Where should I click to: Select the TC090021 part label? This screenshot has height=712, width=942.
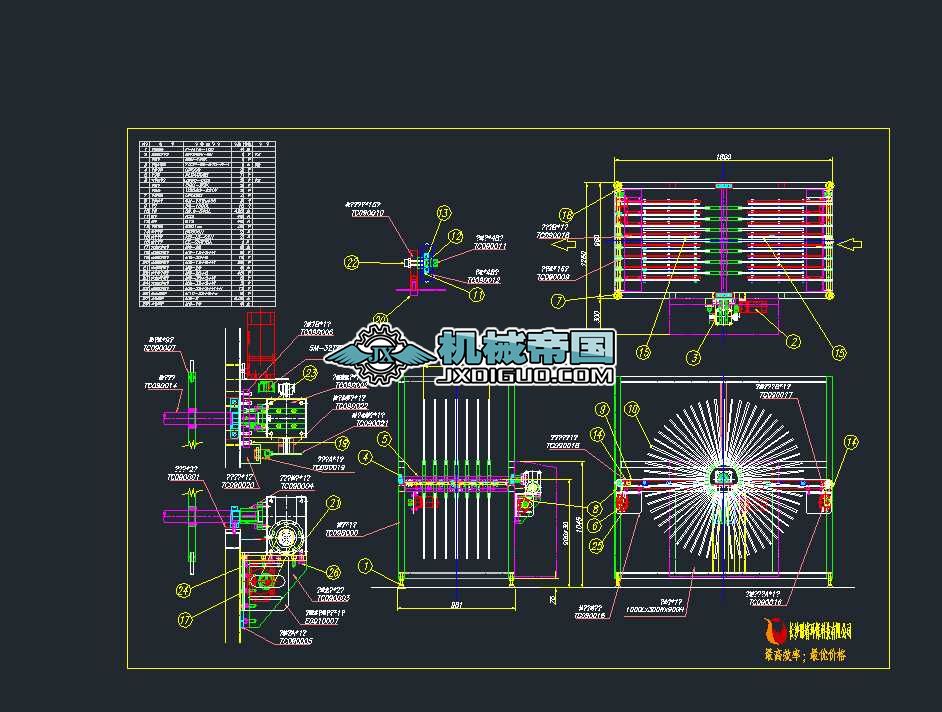point(372,424)
